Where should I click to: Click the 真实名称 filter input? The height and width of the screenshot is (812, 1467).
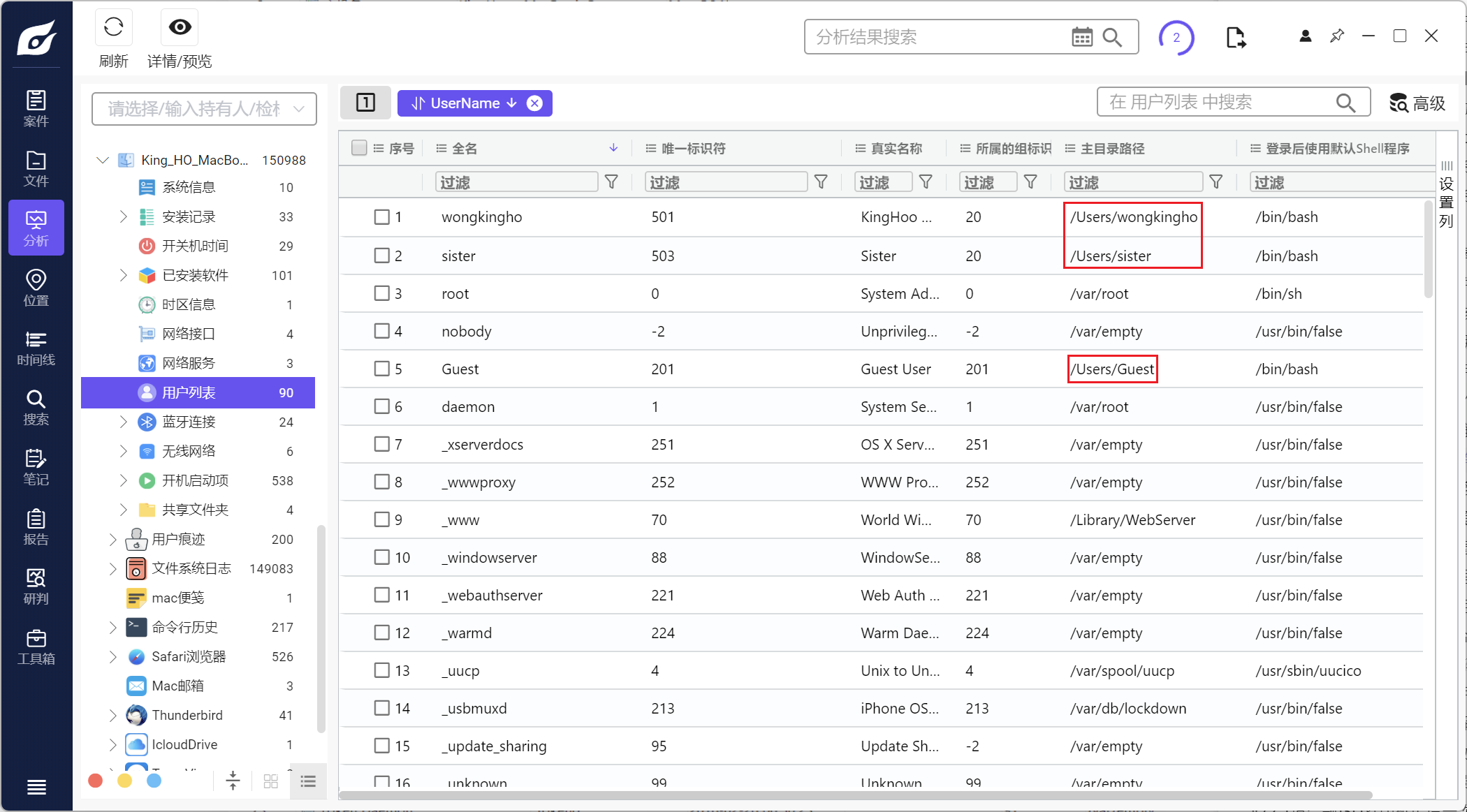[884, 182]
